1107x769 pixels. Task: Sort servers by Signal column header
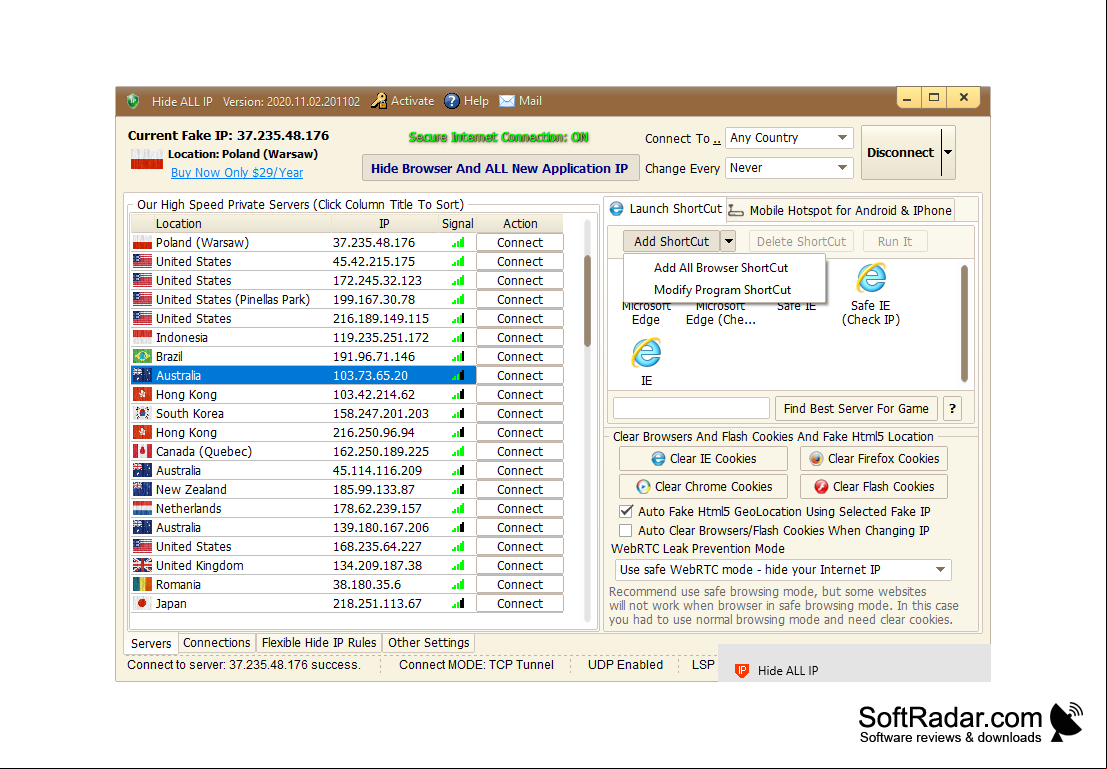pos(457,223)
